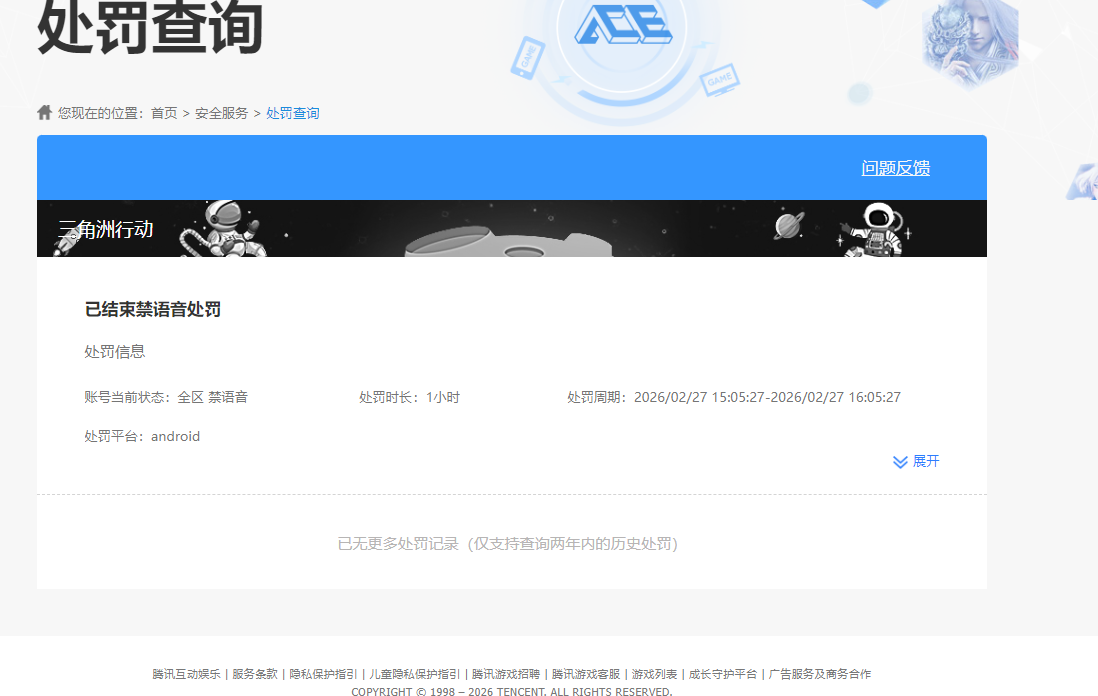Screen dimensions: 1098x696
Task: Open 游戏列表 footer link
Action: (x=654, y=674)
